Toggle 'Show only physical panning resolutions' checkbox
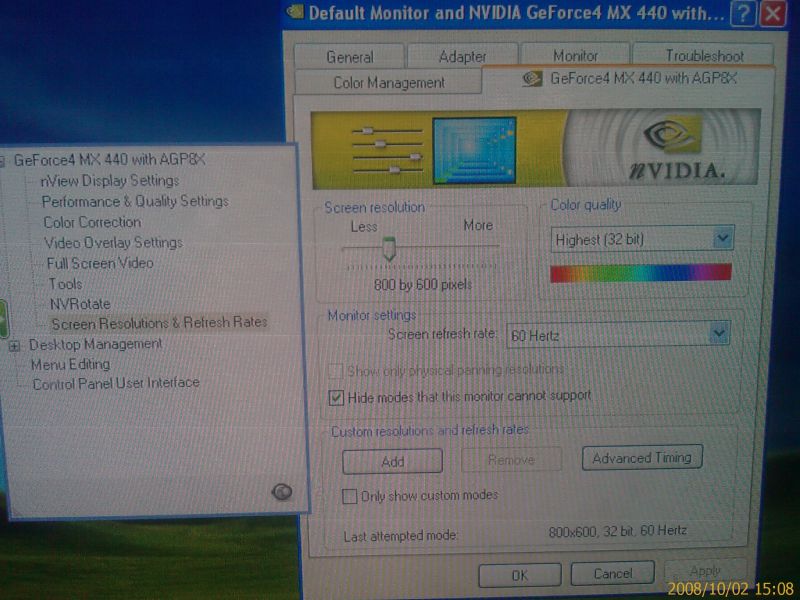The height and width of the screenshot is (600, 800). pyautogui.click(x=336, y=371)
